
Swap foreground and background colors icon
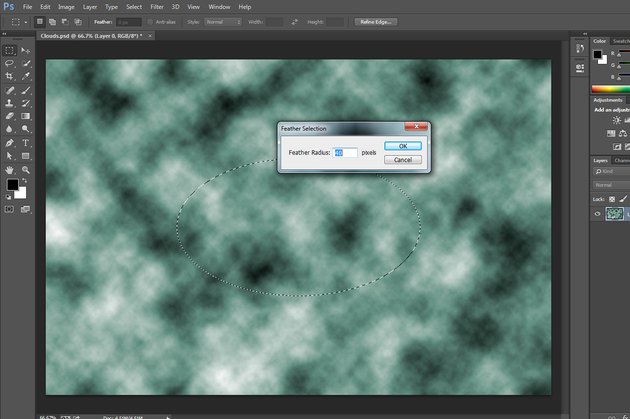(25, 181)
